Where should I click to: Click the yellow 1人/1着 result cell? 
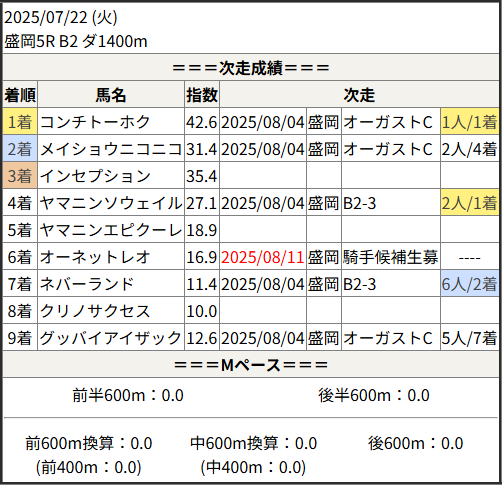469,122
